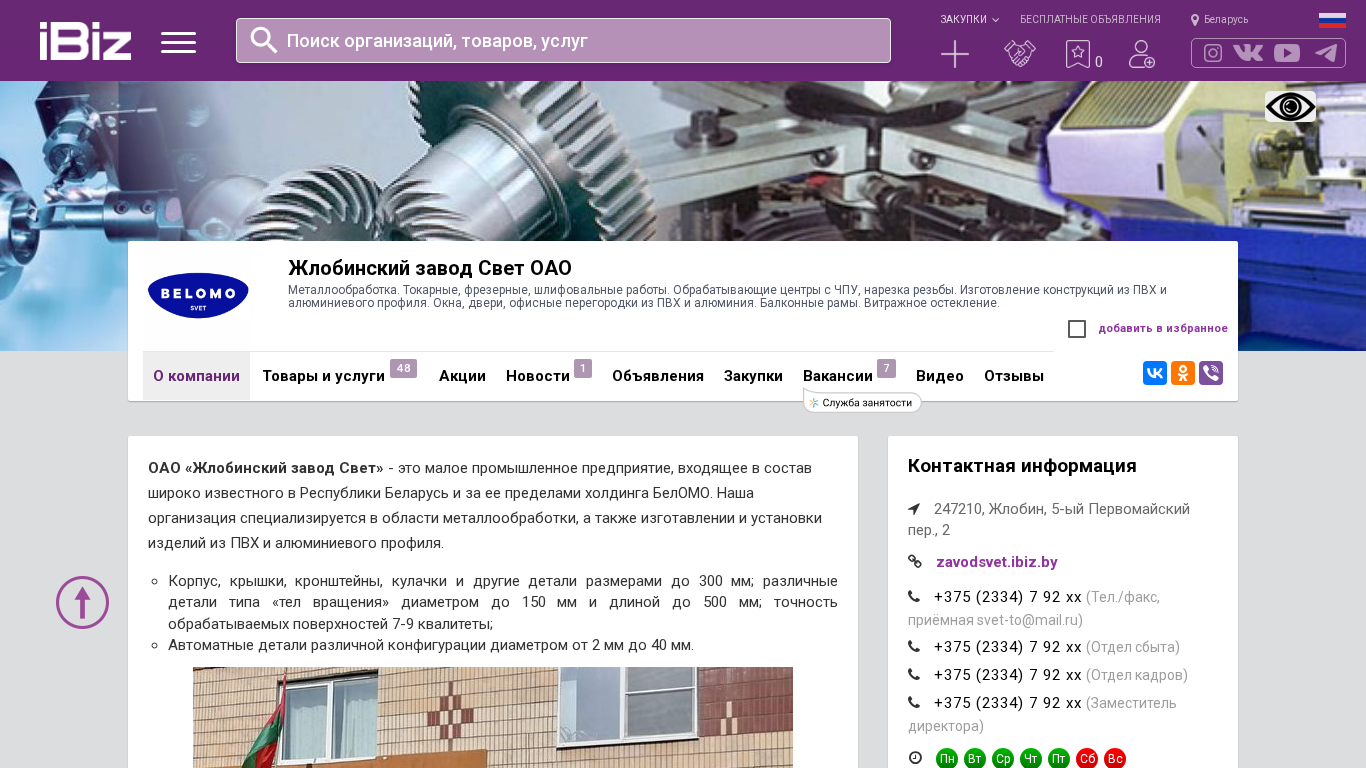This screenshot has height=768, width=1366.
Task: Open the Закупки company tab
Action: (753, 376)
